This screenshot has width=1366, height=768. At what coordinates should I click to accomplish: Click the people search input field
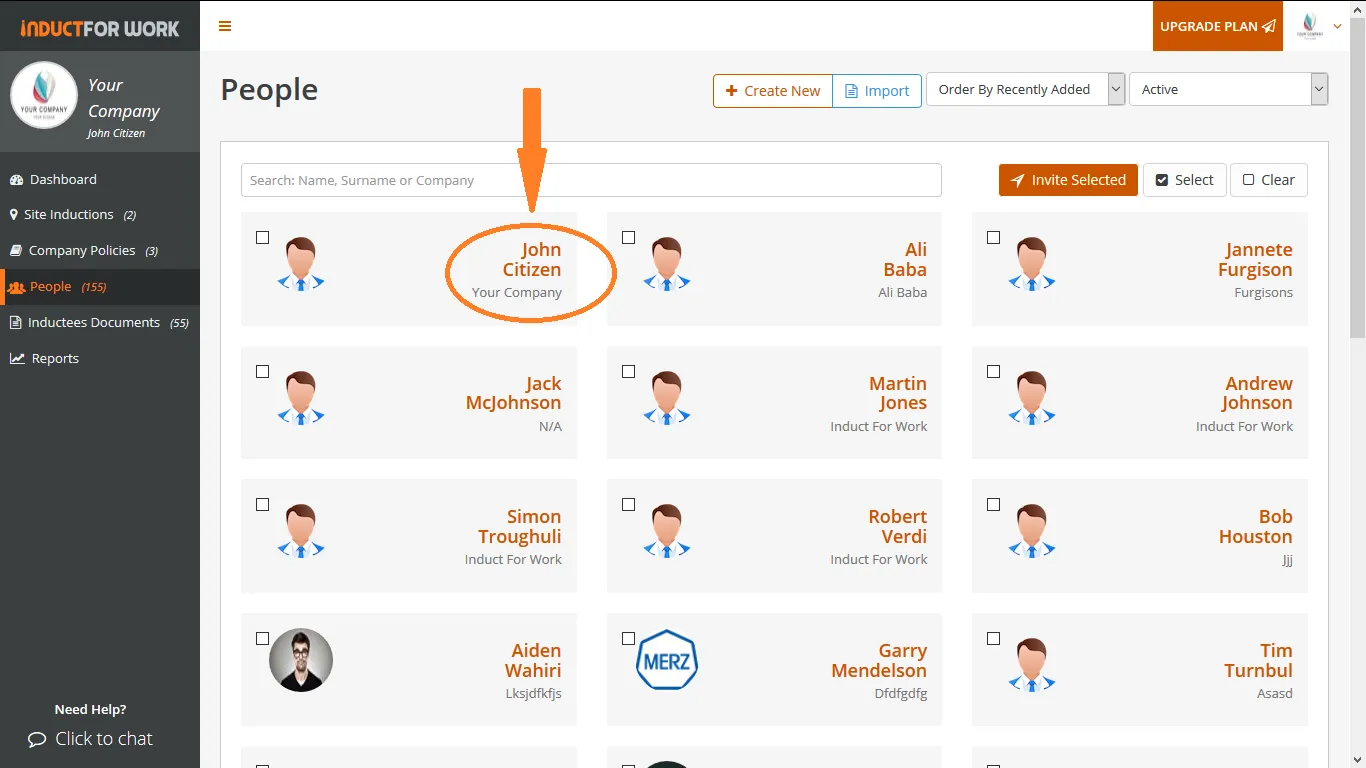591,181
